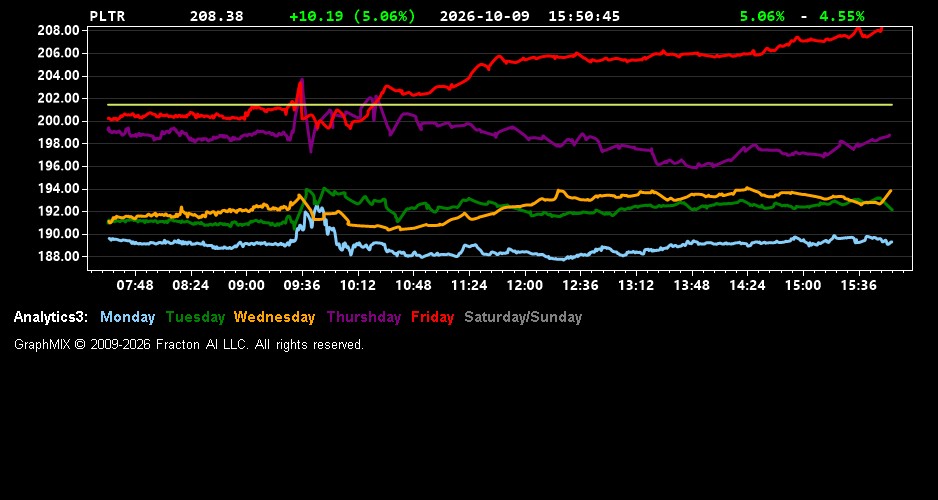Click the Analytics3 label
This screenshot has width=938, height=500.
51,317
